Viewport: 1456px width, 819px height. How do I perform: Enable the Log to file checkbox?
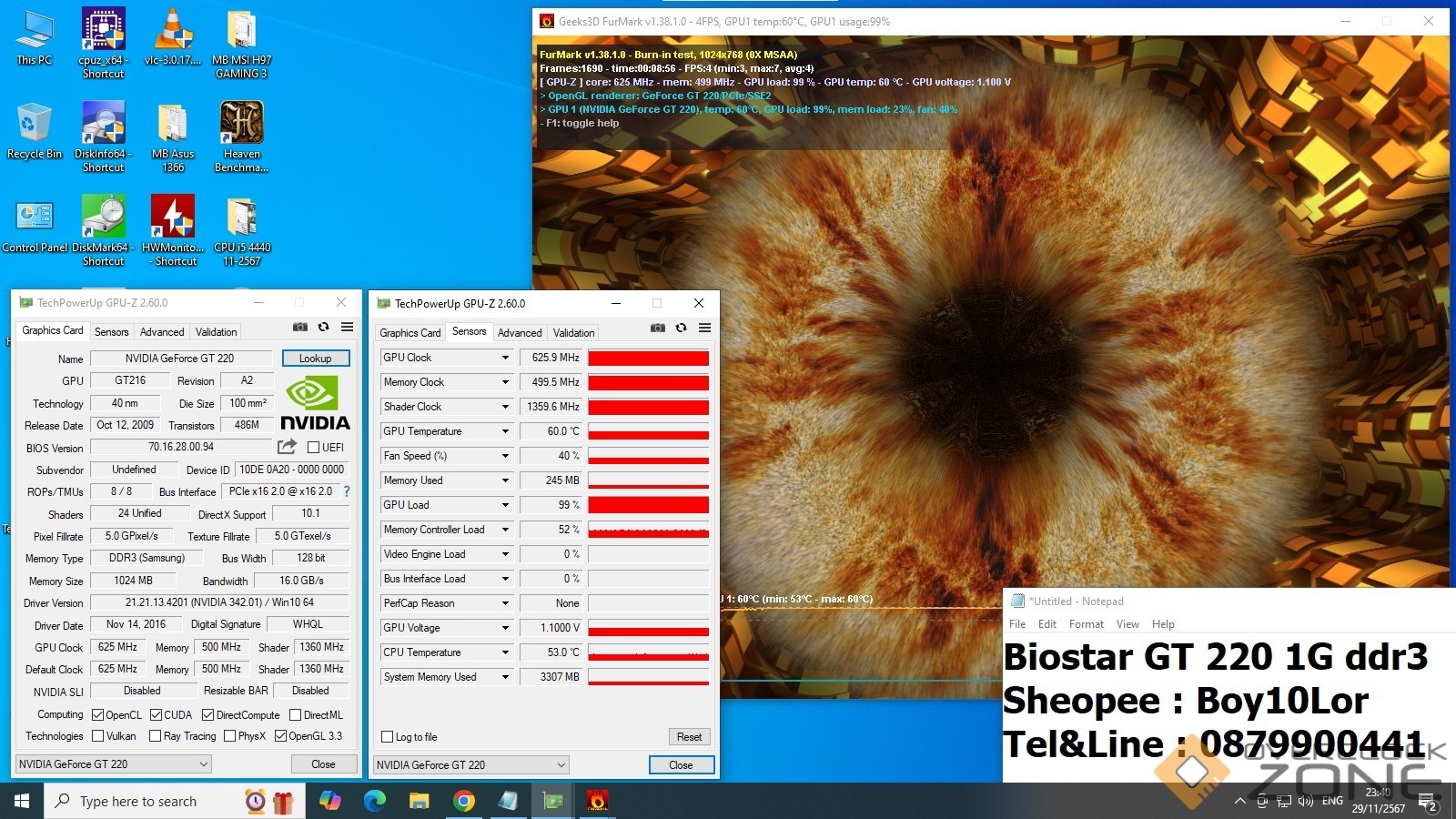[388, 737]
